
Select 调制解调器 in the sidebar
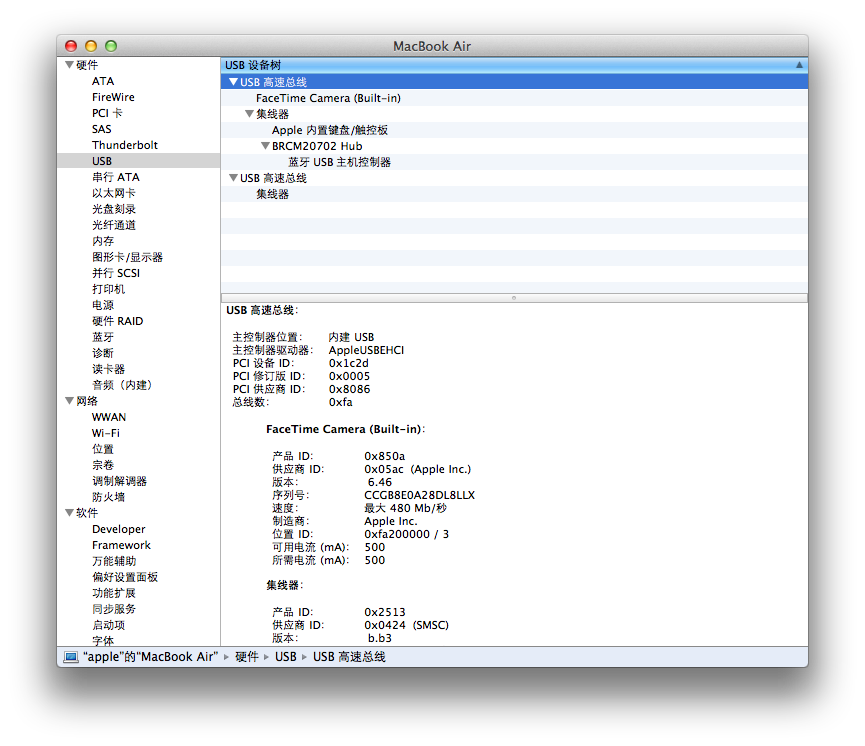[x=119, y=481]
